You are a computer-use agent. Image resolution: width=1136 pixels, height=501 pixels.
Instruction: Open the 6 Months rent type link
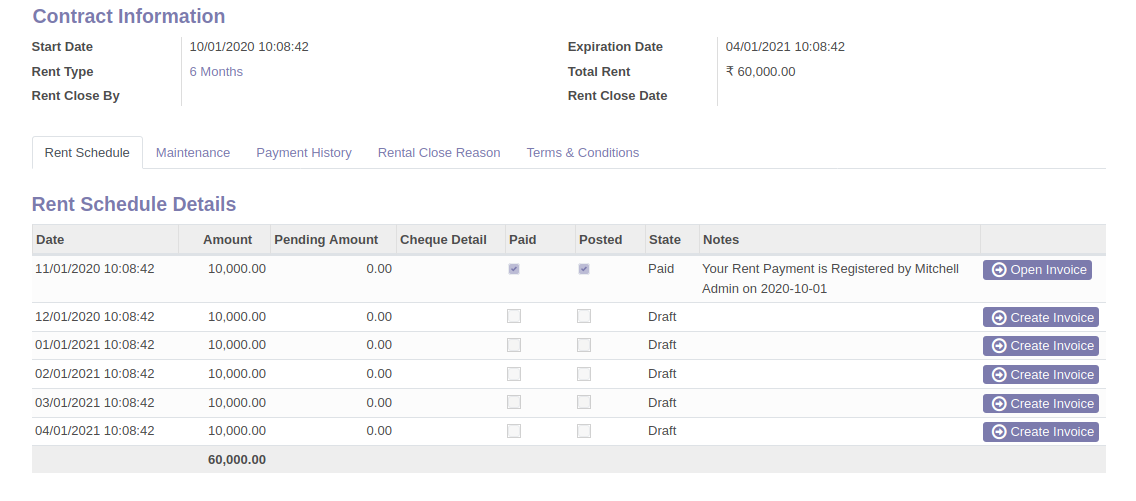point(216,72)
